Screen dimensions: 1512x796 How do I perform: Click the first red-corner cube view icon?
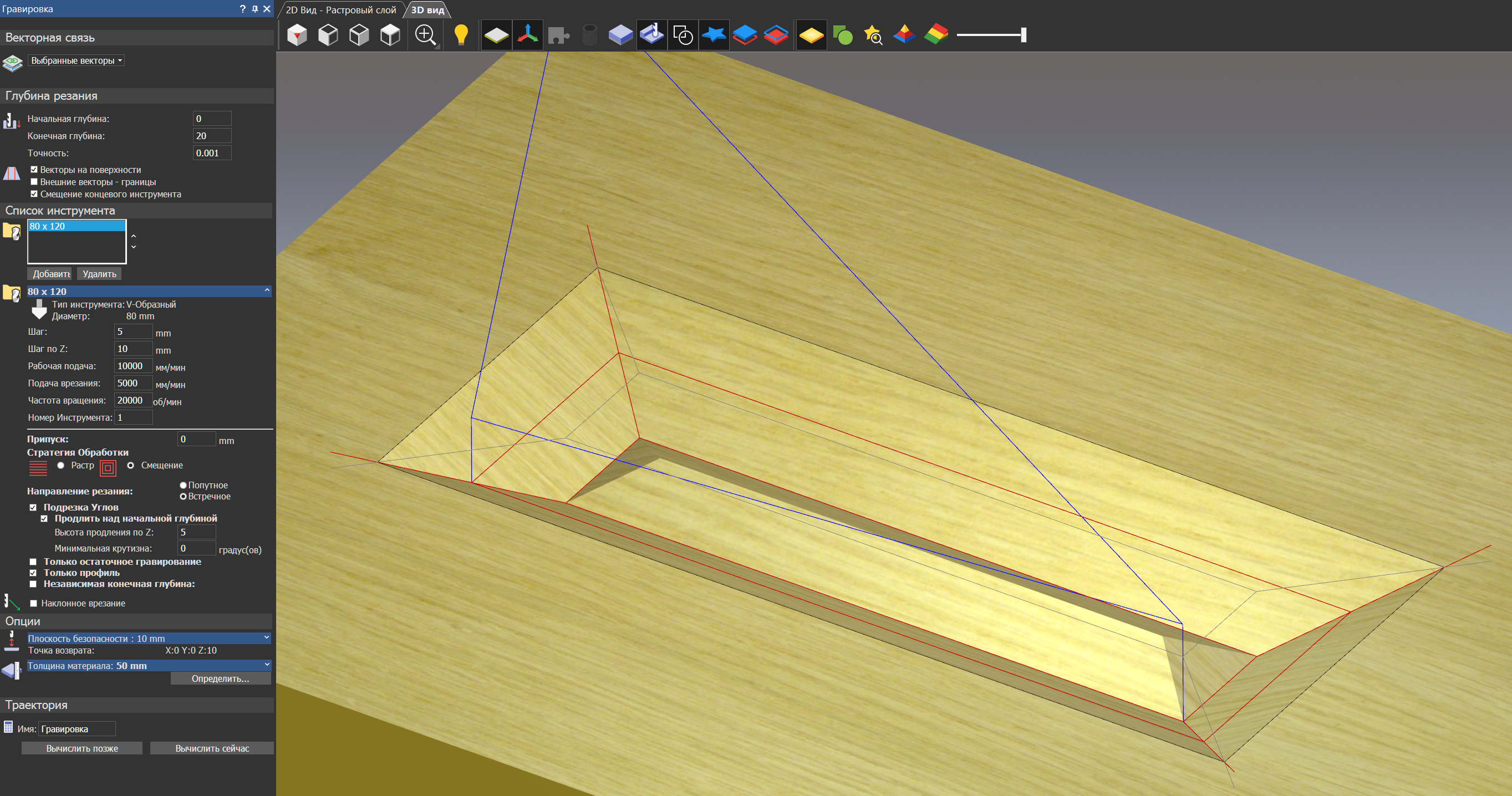tap(297, 34)
